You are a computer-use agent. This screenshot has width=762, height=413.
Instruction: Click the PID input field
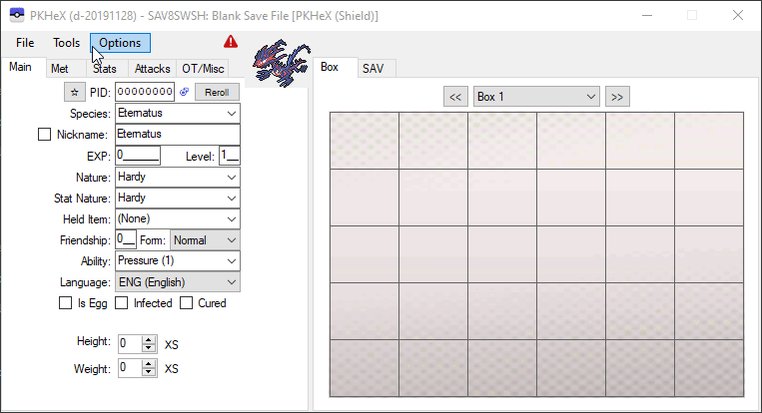[x=145, y=92]
